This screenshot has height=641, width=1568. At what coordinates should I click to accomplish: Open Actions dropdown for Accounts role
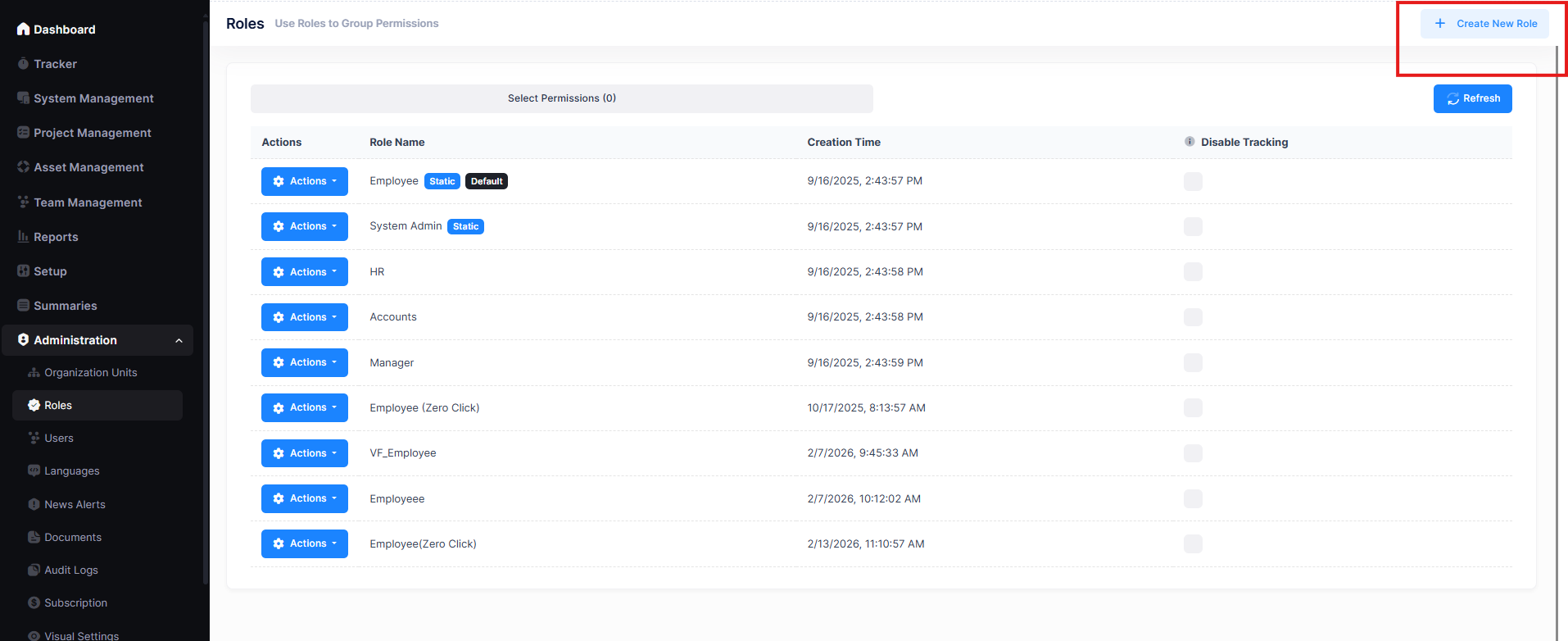click(305, 317)
